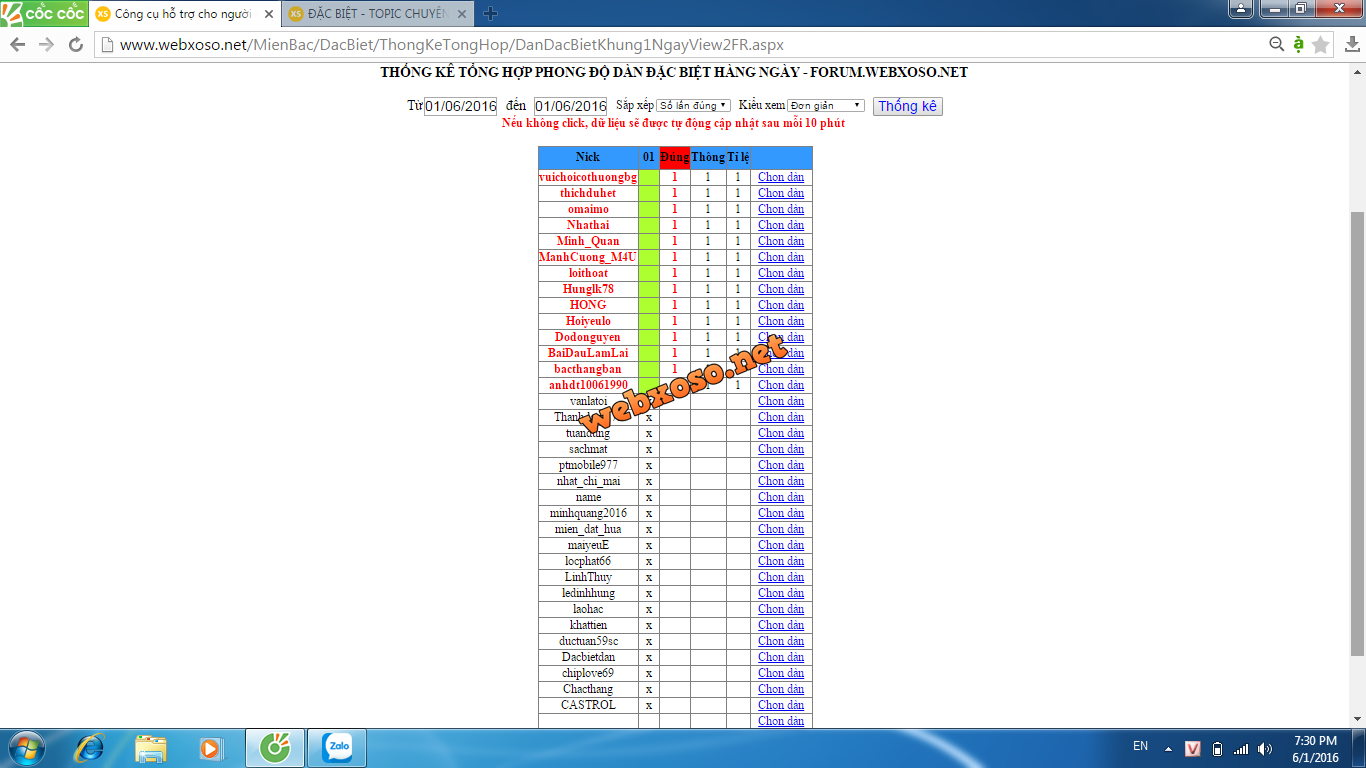Click the network signal tray icon
1366x768 pixels.
tap(1241, 749)
